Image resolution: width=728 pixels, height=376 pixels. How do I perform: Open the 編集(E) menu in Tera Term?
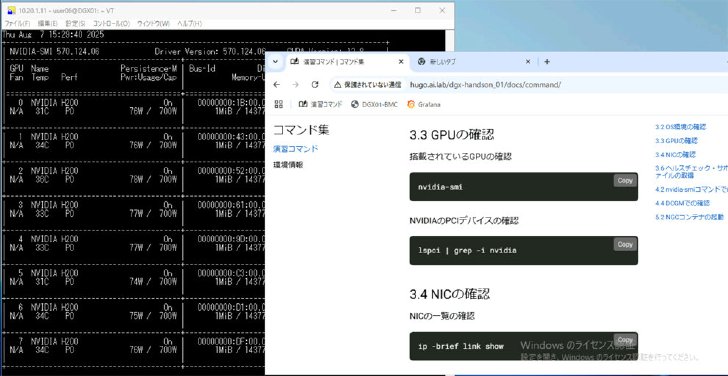click(x=48, y=23)
